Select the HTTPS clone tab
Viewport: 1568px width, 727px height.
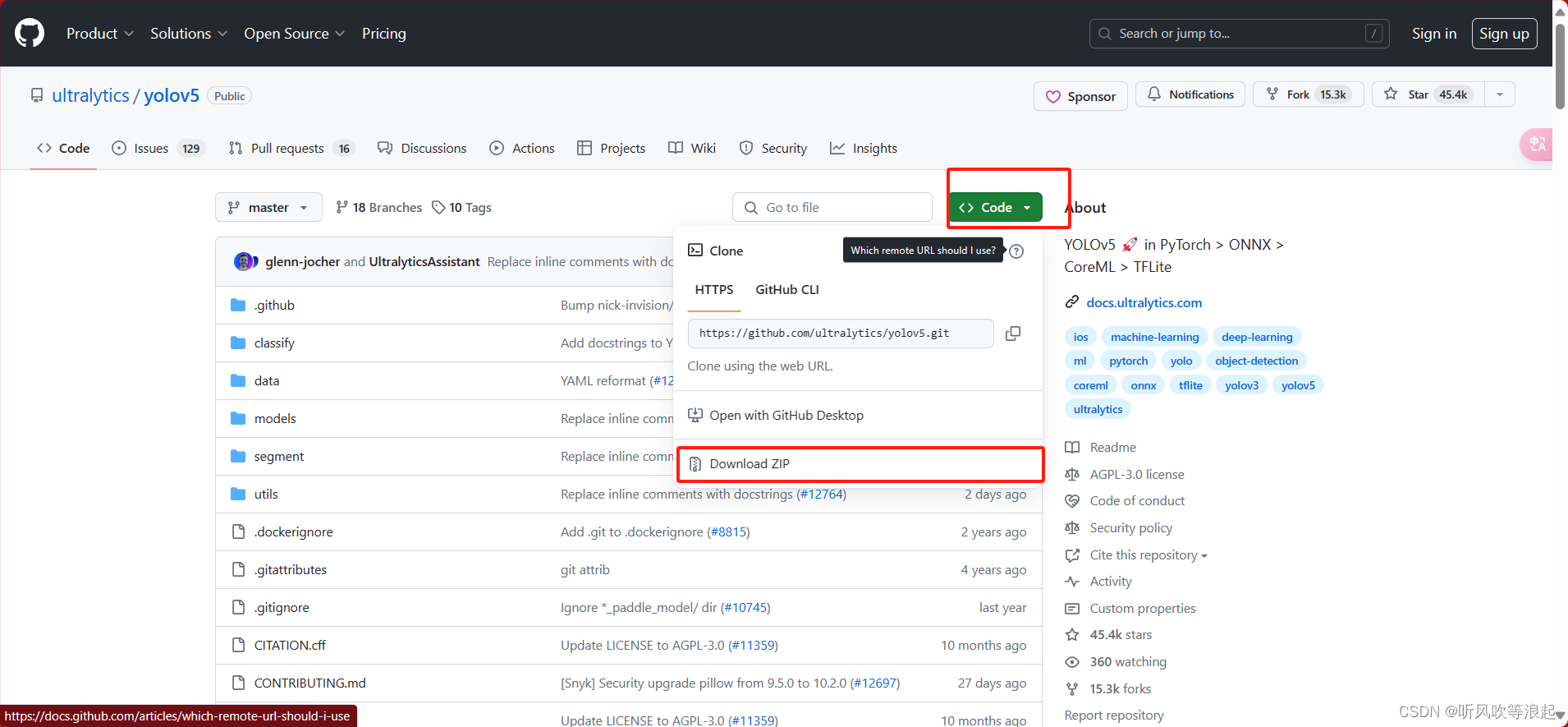pos(714,290)
